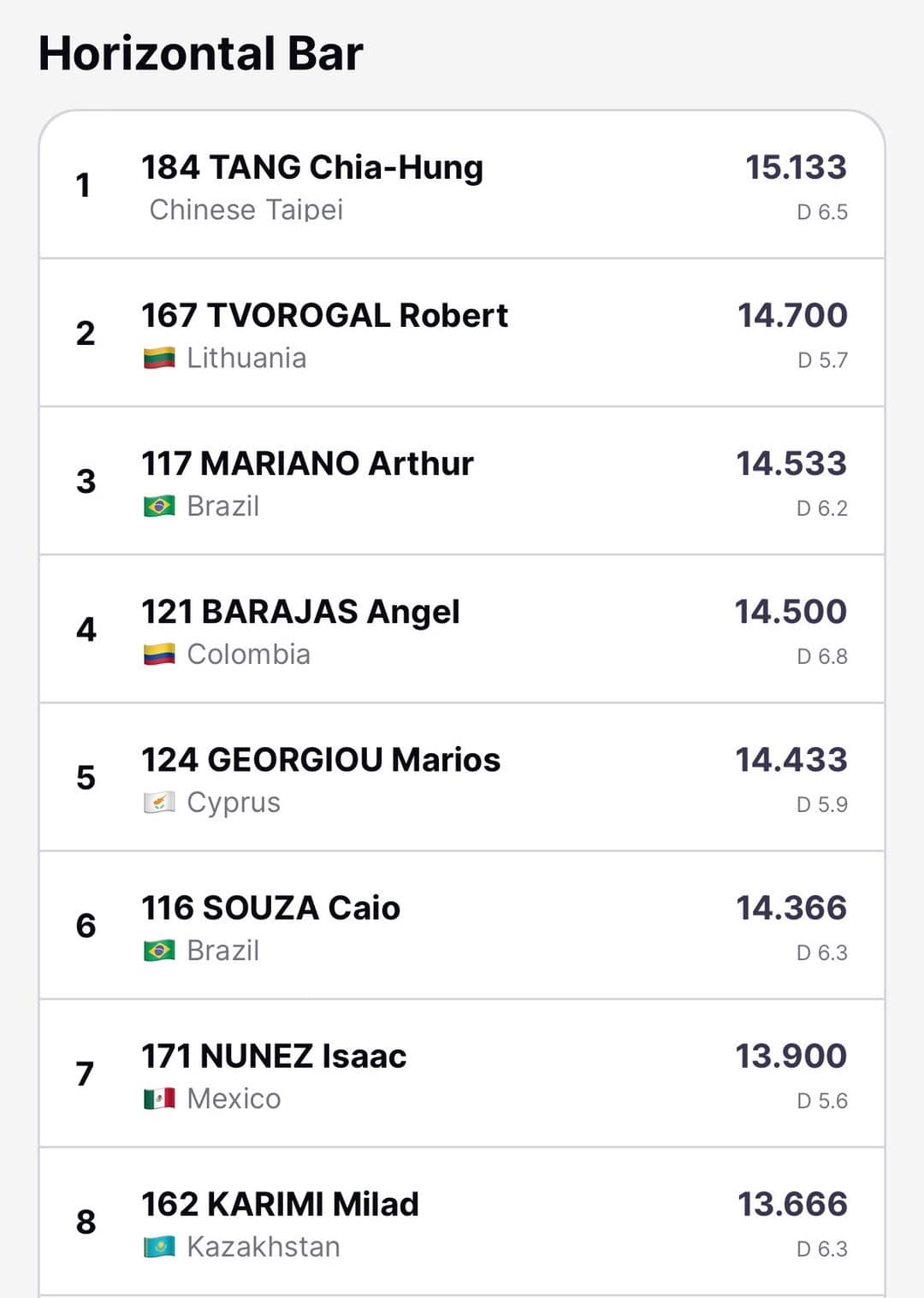The height and width of the screenshot is (1298, 924).
Task: Click the D 6.8 difficulty value
Action: click(821, 656)
